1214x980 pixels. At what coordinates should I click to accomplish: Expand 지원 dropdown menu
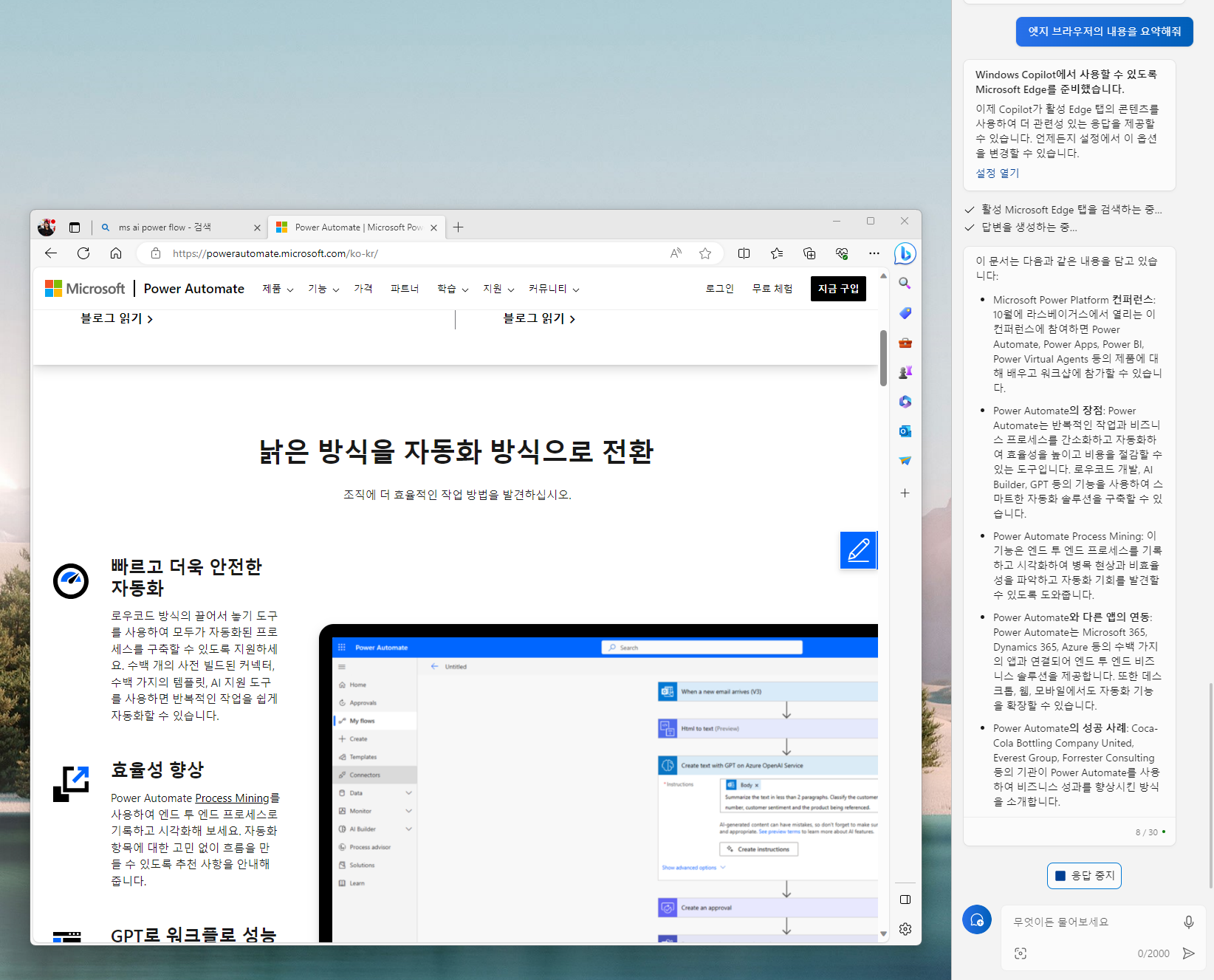[x=498, y=289]
